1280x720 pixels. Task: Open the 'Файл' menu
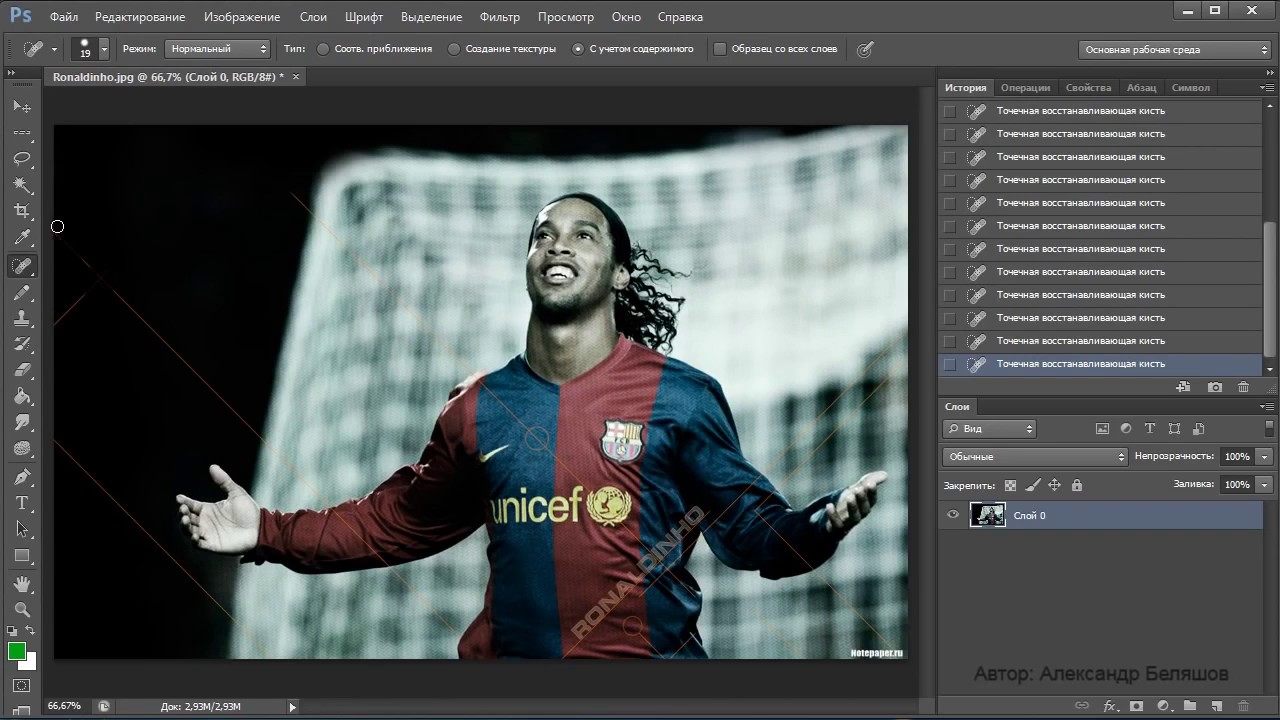63,17
